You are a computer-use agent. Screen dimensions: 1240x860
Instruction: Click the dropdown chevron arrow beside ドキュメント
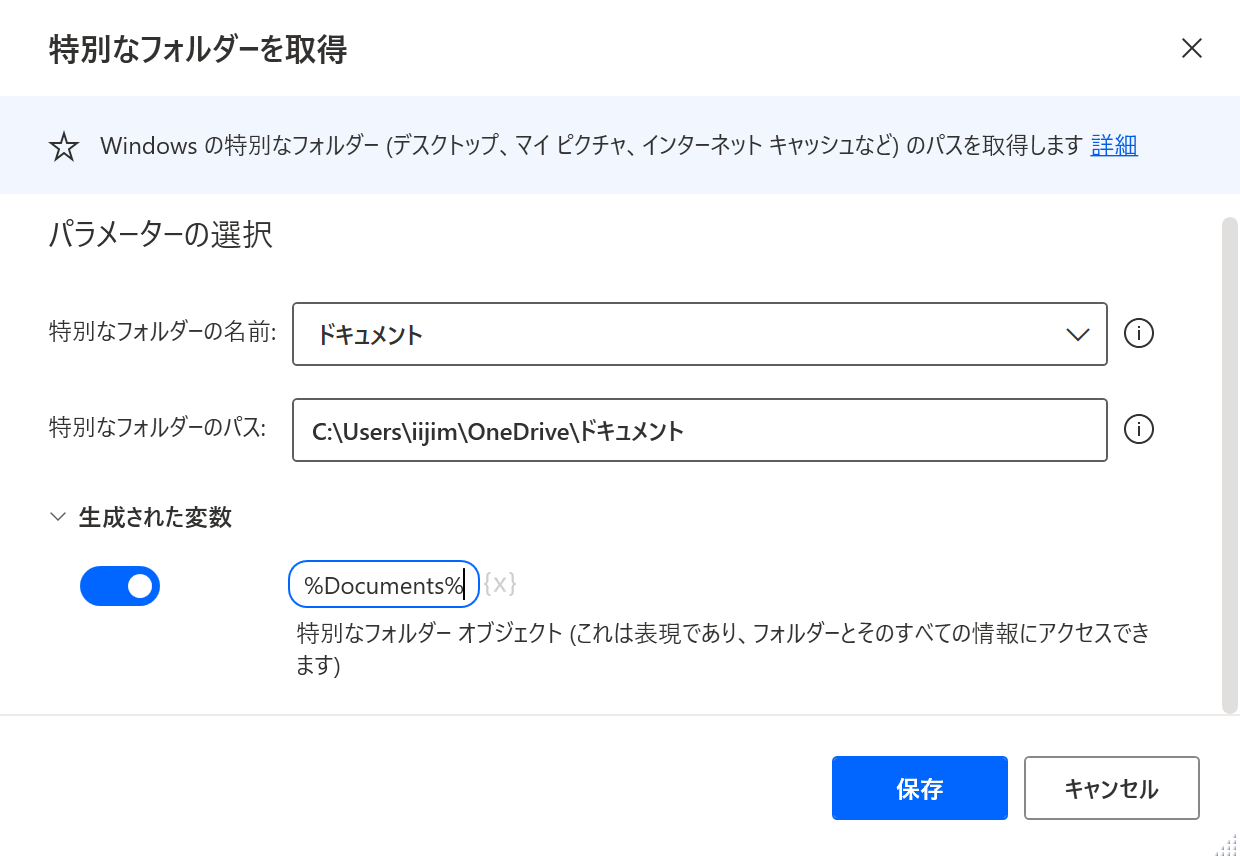[x=1077, y=335]
